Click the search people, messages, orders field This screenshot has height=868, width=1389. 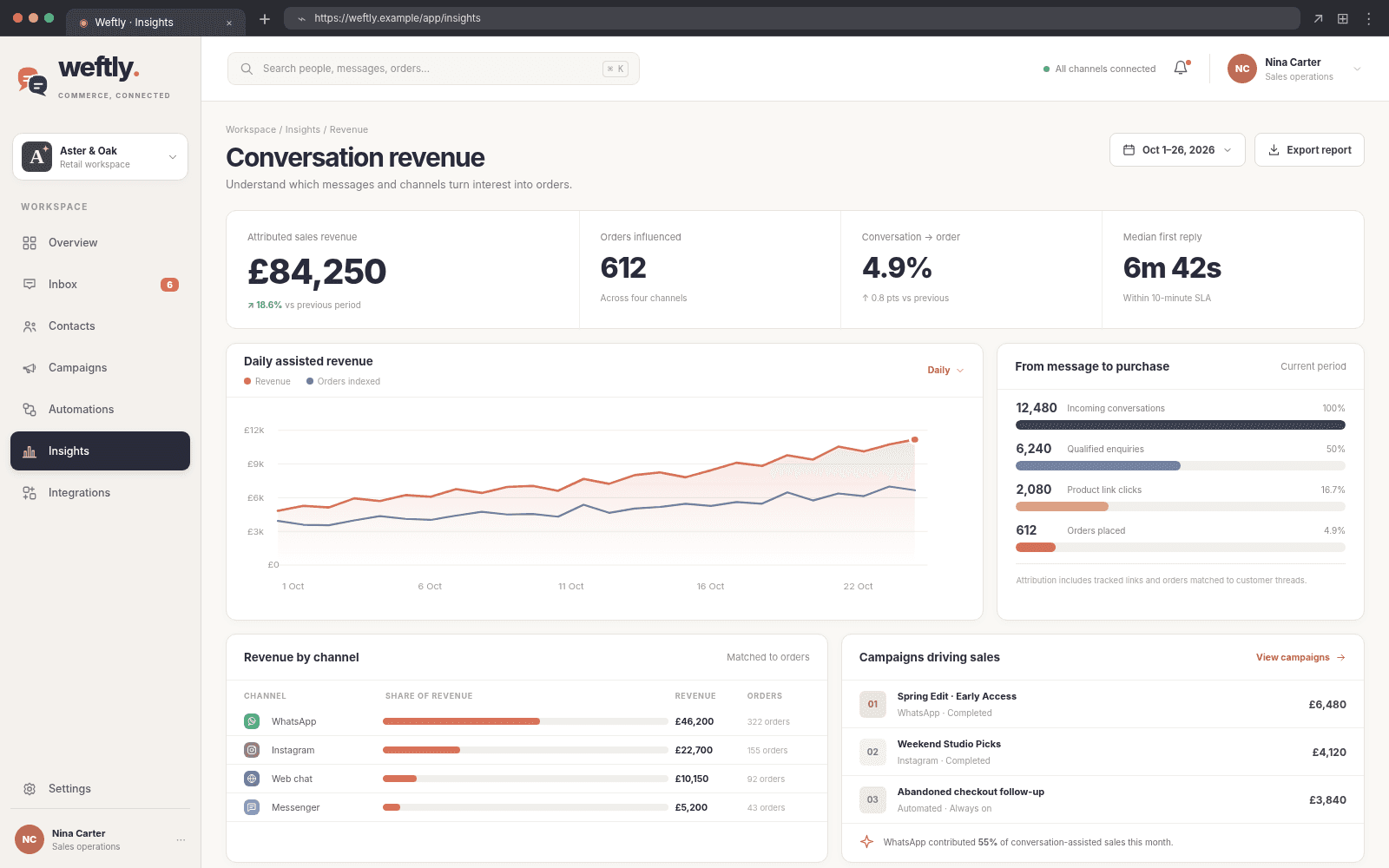pos(433,69)
